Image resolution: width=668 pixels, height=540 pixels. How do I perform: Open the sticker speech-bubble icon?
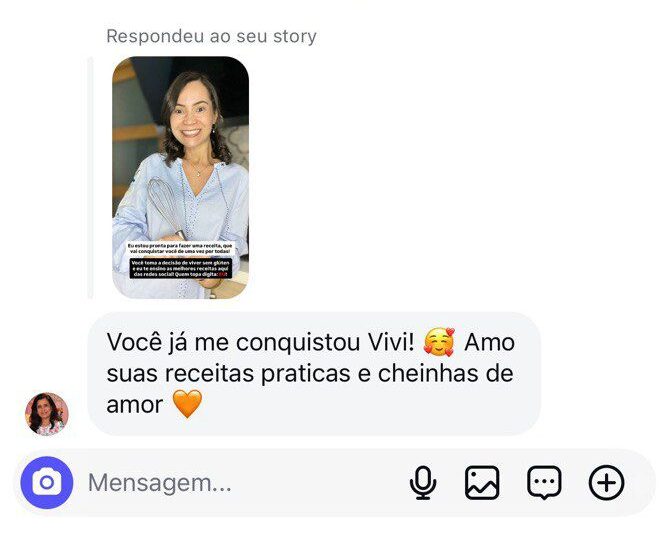coord(544,483)
